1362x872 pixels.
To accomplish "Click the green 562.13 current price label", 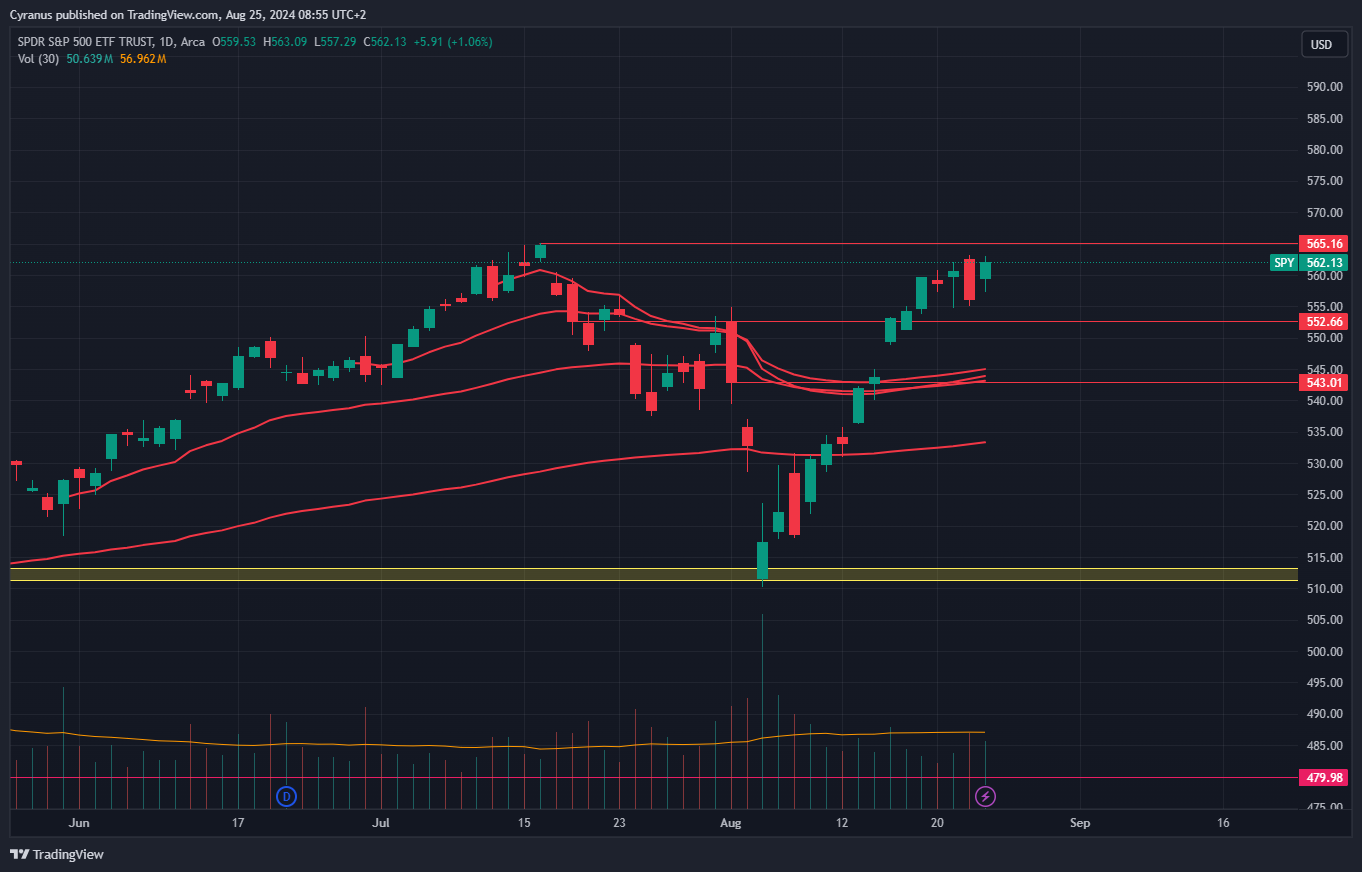I will tap(1324, 263).
